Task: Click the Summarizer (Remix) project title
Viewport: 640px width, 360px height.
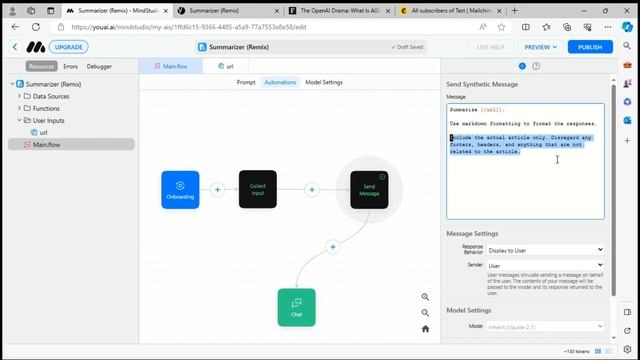Action: coord(238,47)
